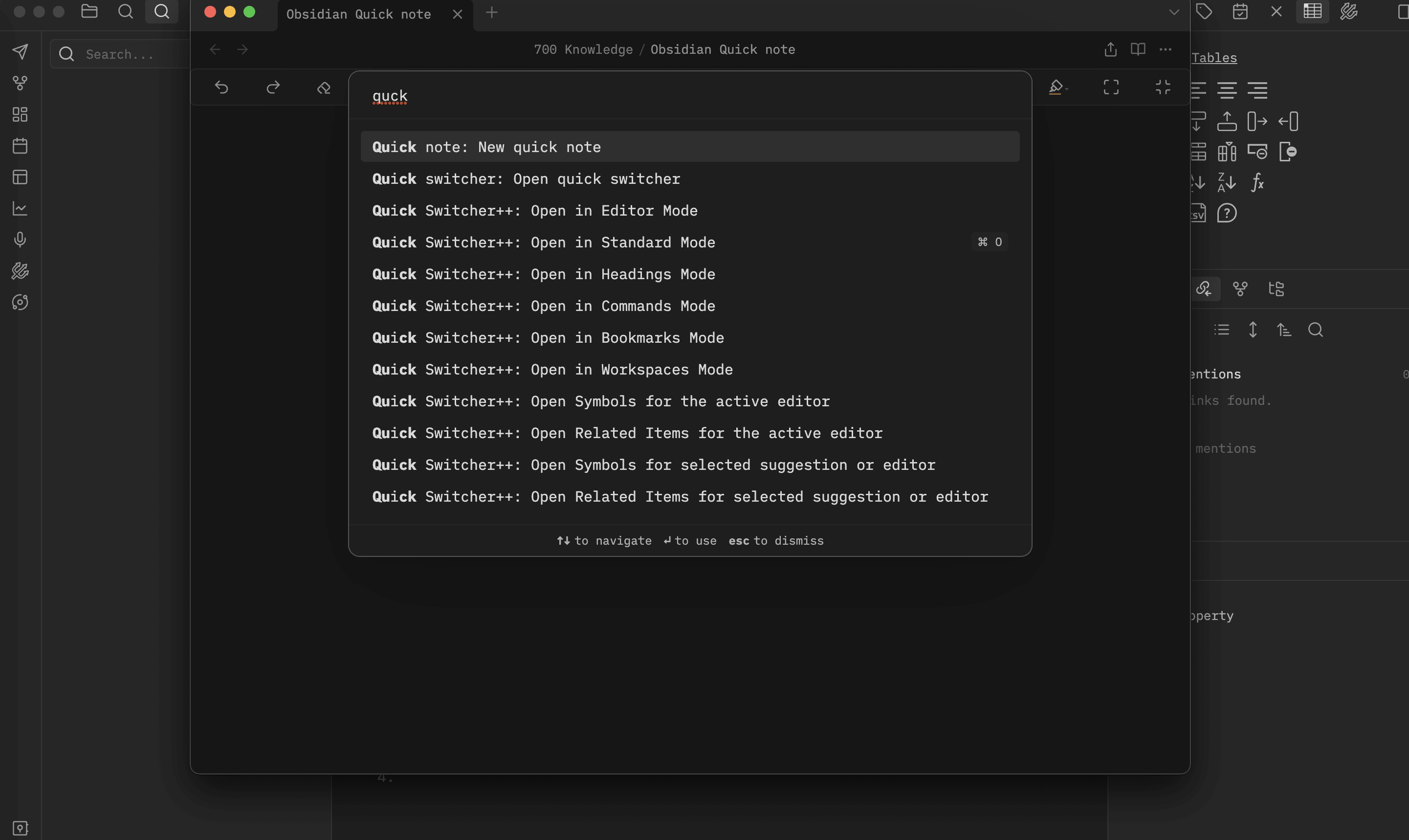Expand the unlinked mentions section
Screen dimensions: 1409x840
click(1226, 448)
